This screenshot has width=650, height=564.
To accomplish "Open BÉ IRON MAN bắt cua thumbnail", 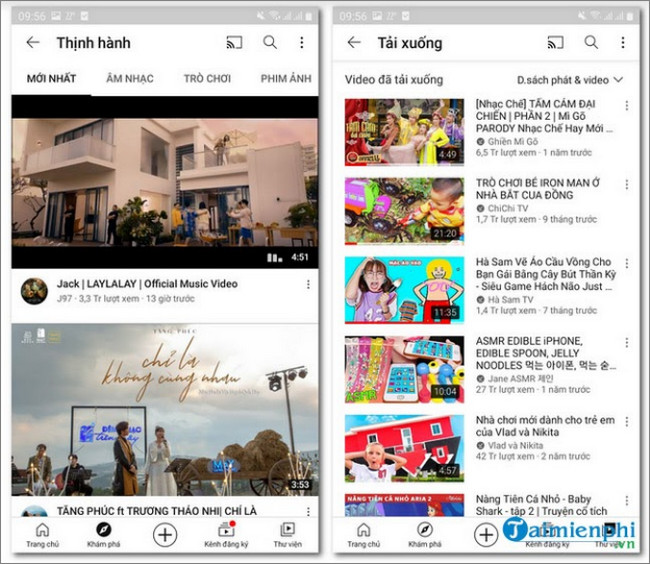I will pyautogui.click(x=404, y=211).
